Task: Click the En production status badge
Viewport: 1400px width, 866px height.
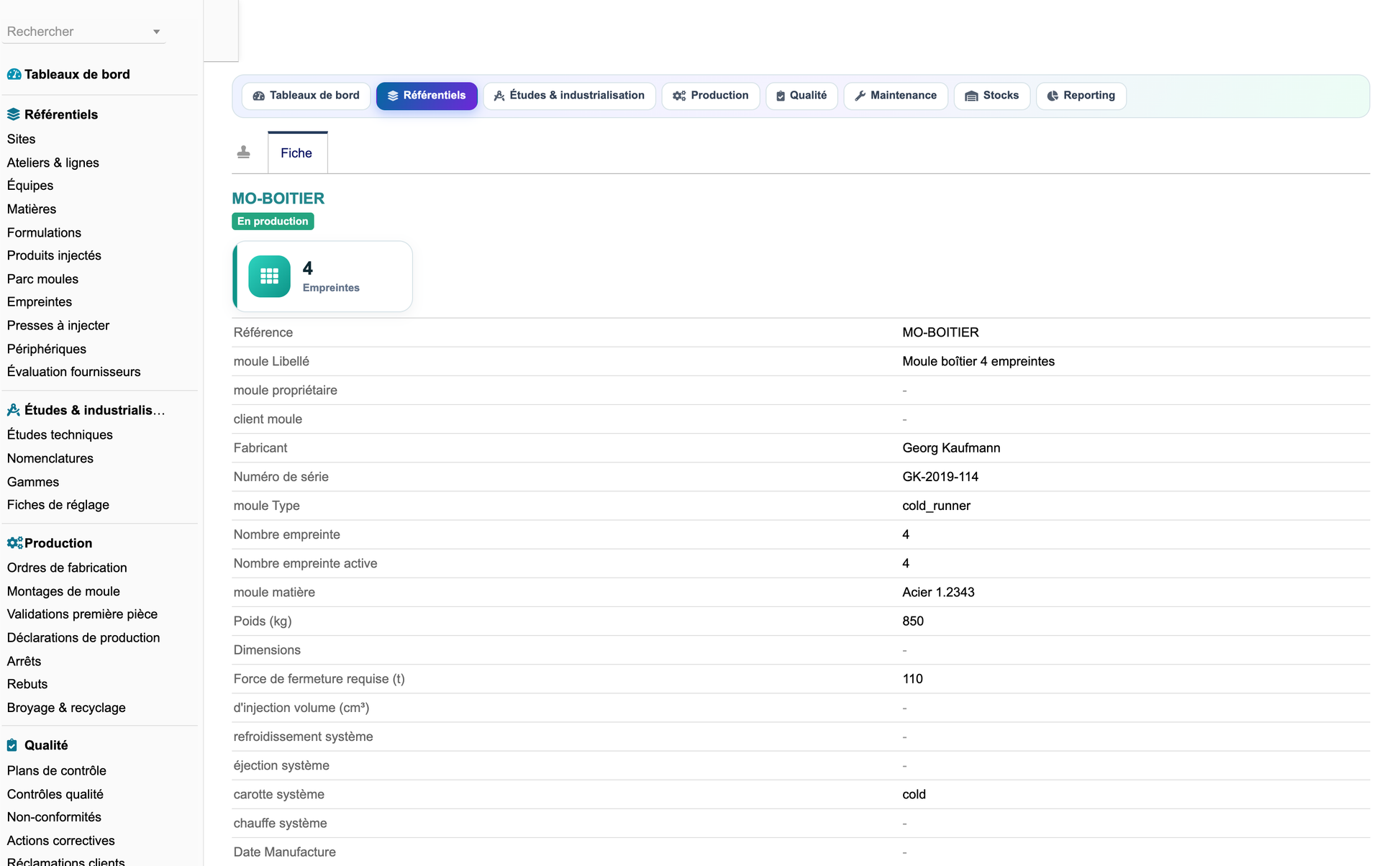Action: click(x=273, y=222)
